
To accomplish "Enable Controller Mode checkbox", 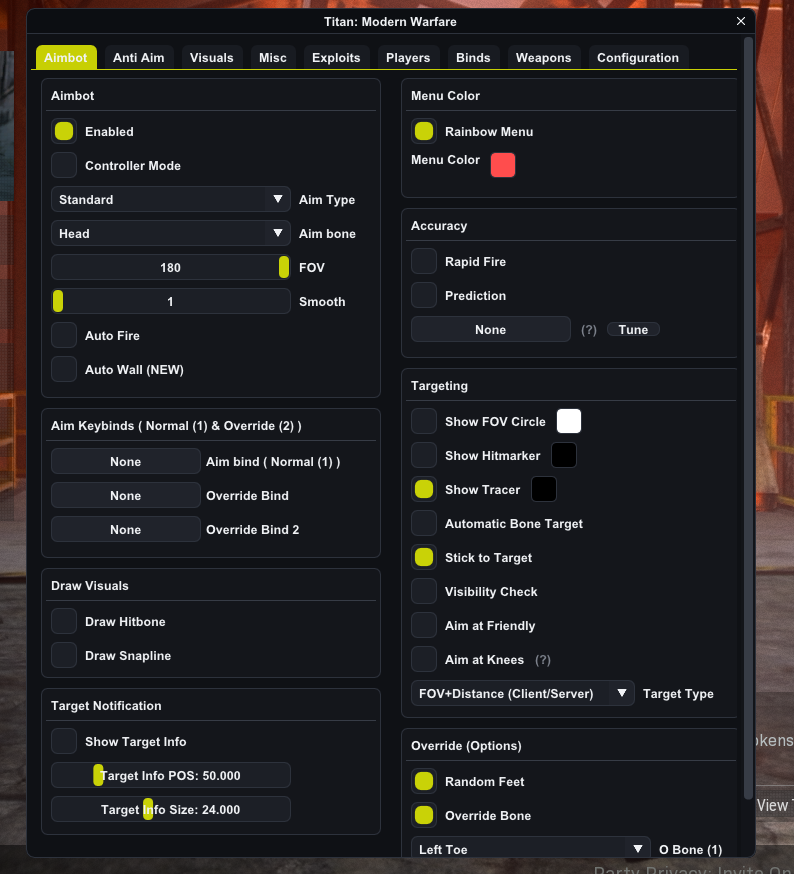I will (x=64, y=166).
